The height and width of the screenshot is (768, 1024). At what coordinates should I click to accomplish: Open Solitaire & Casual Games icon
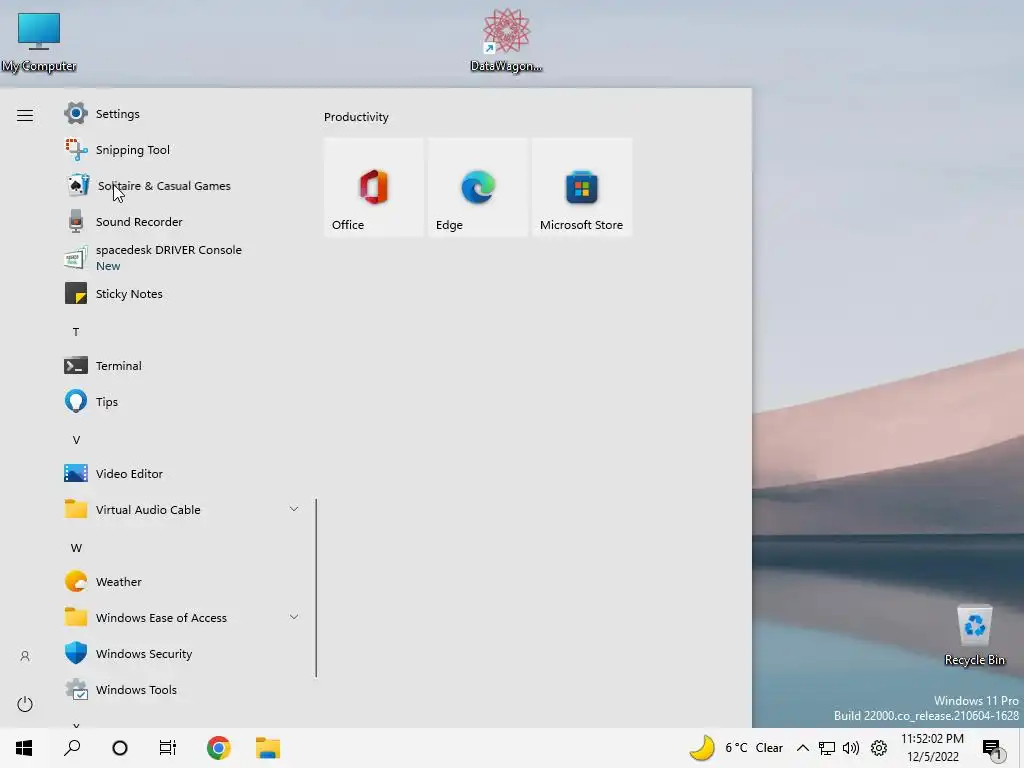click(x=76, y=185)
